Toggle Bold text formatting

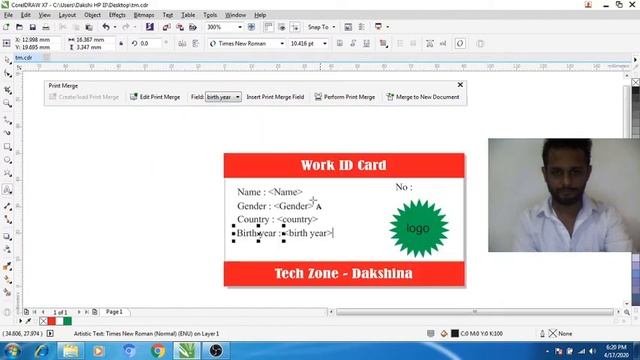coord(340,43)
